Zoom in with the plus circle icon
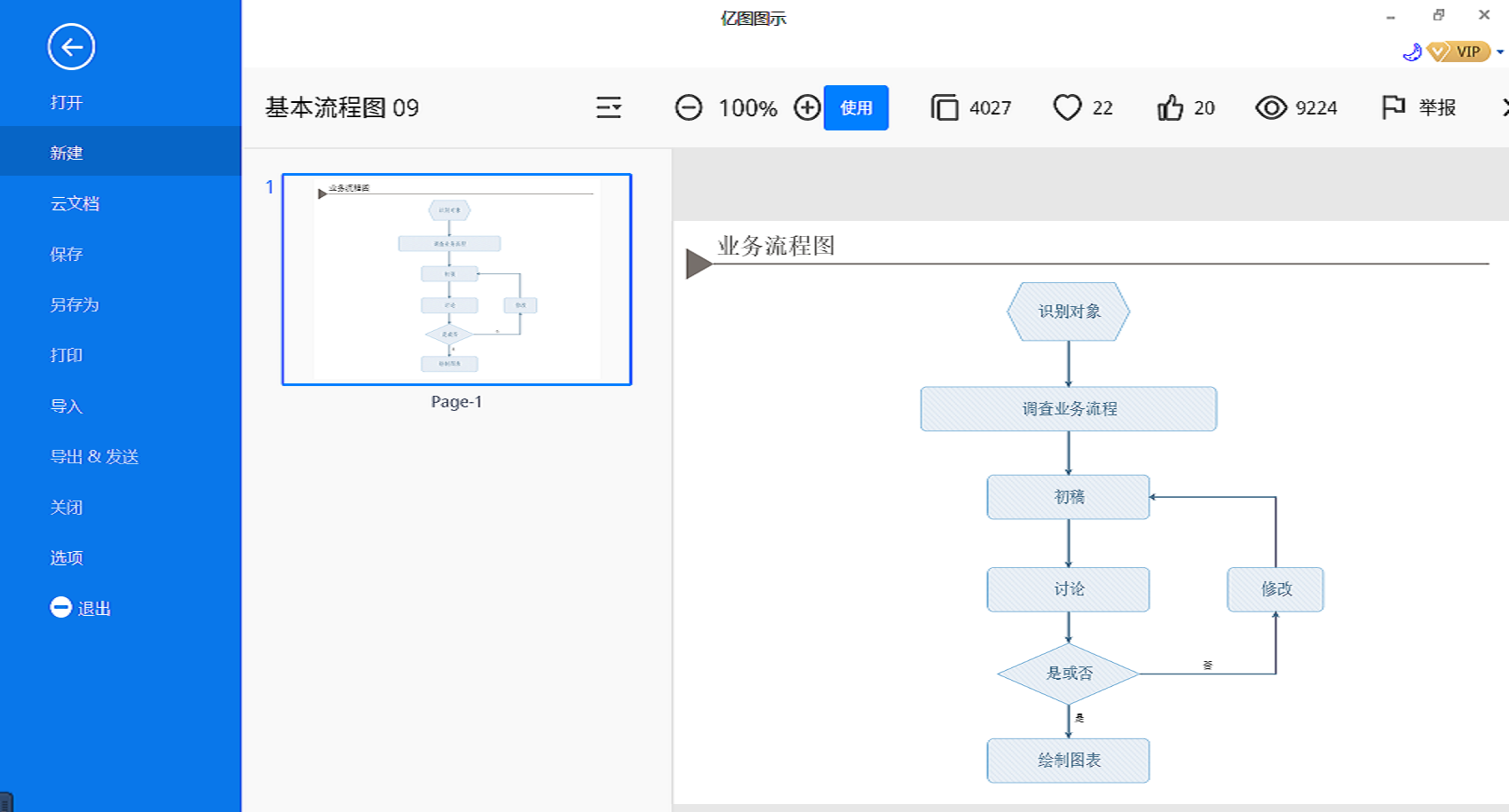1509x812 pixels. pos(807,107)
